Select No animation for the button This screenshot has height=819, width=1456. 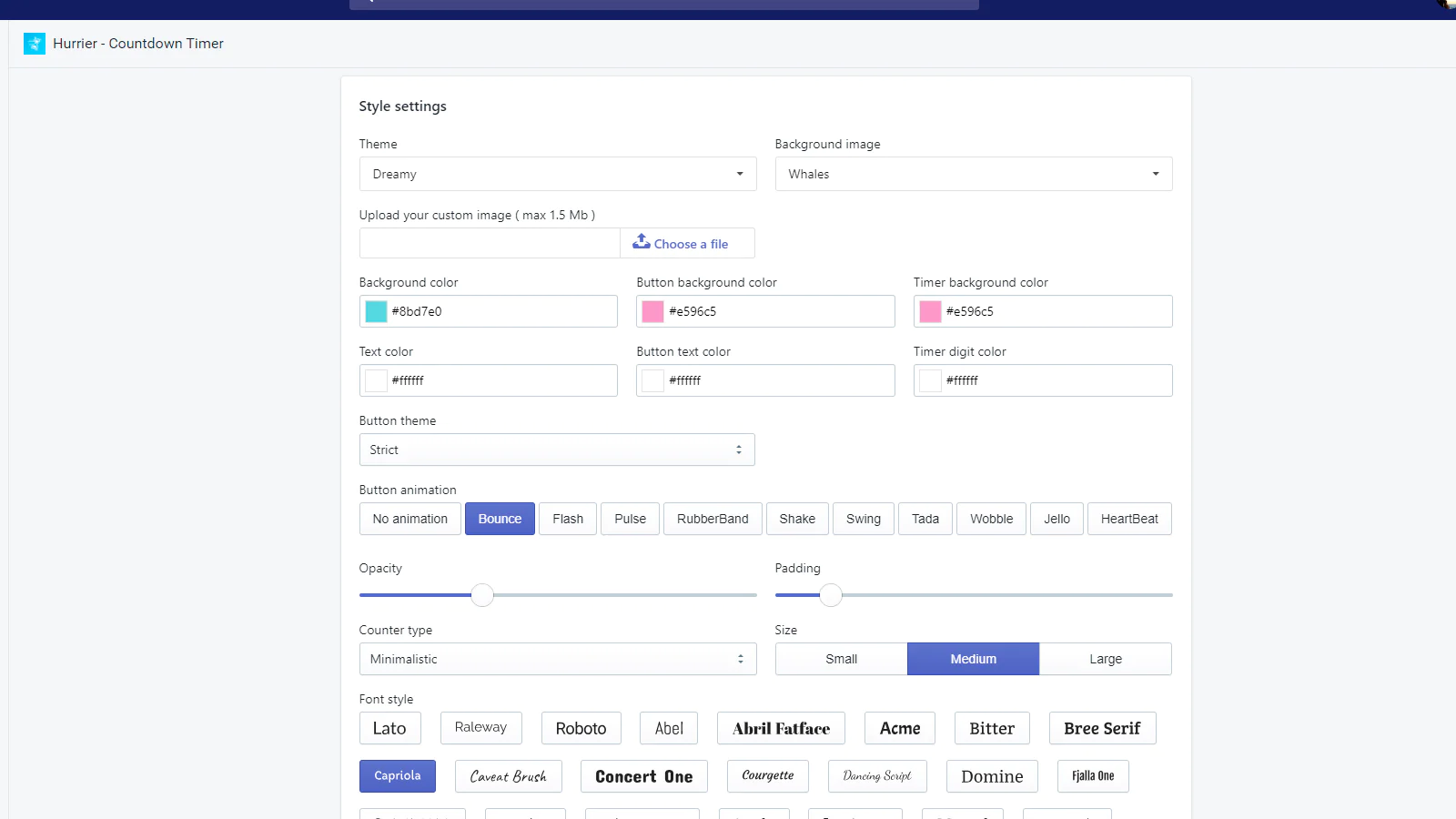tap(410, 519)
